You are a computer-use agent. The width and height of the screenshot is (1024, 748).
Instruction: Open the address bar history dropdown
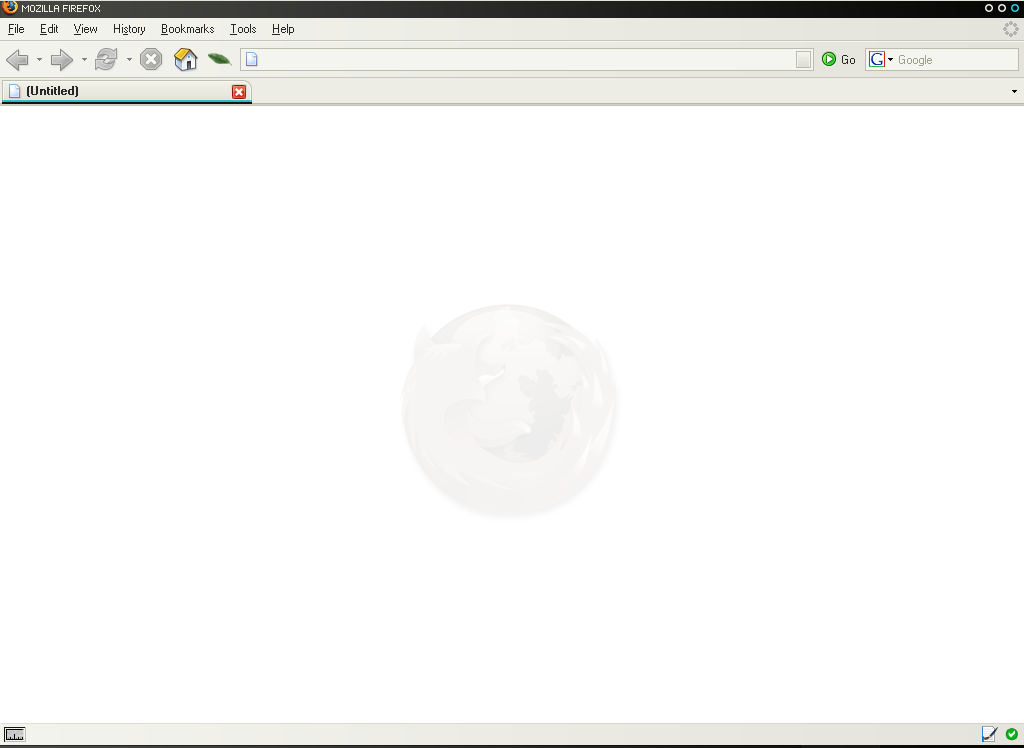(804, 59)
